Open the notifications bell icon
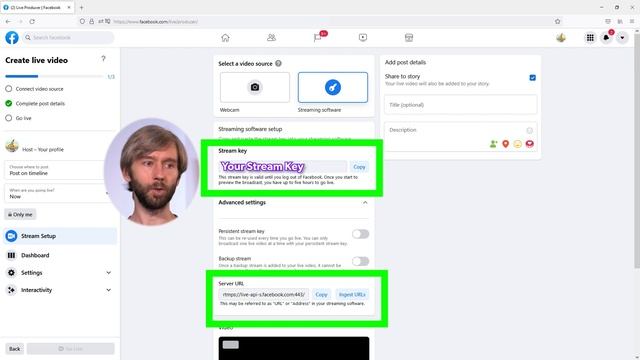Image resolution: width=640 pixels, height=360 pixels. (x=607, y=38)
